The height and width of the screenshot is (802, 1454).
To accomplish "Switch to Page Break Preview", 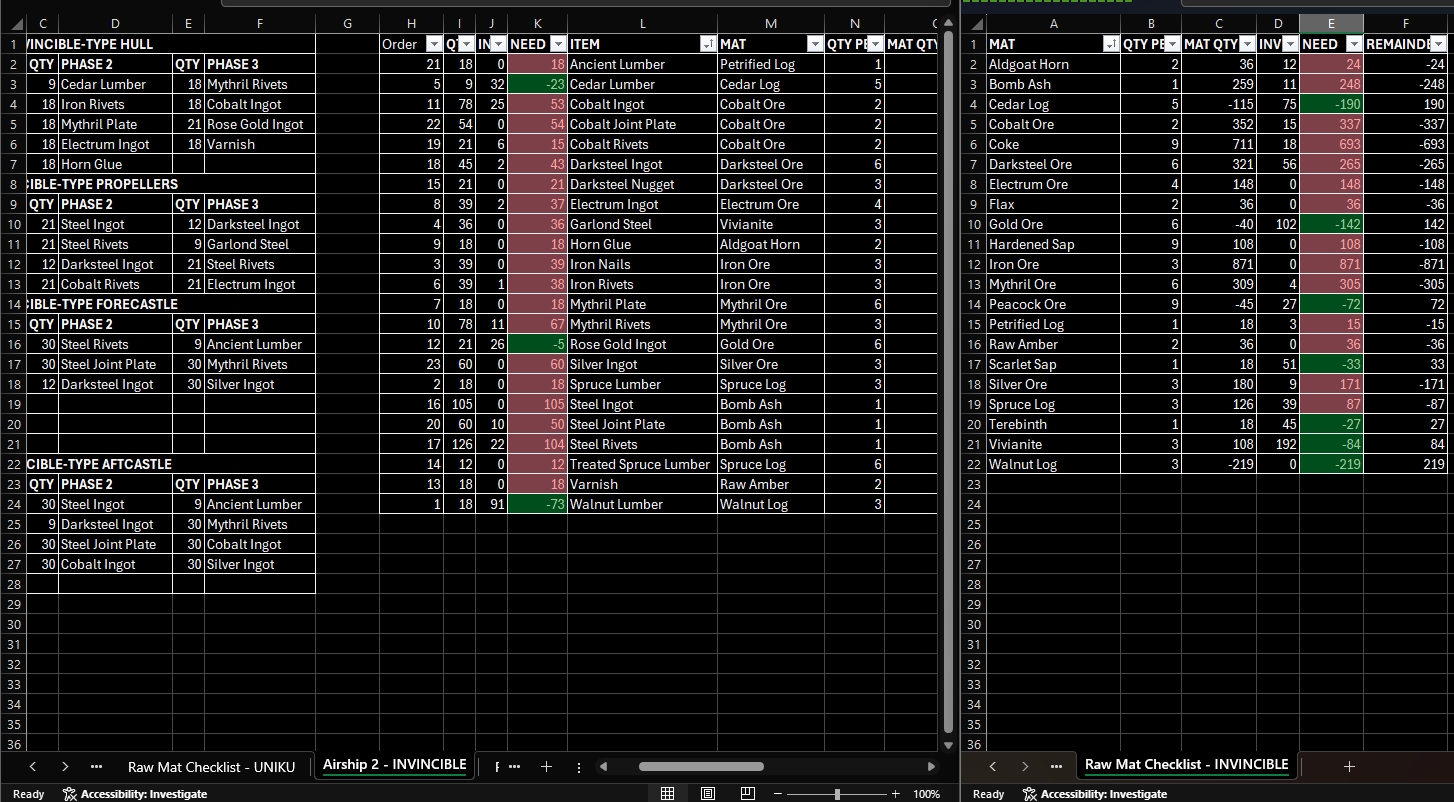I will [x=748, y=794].
